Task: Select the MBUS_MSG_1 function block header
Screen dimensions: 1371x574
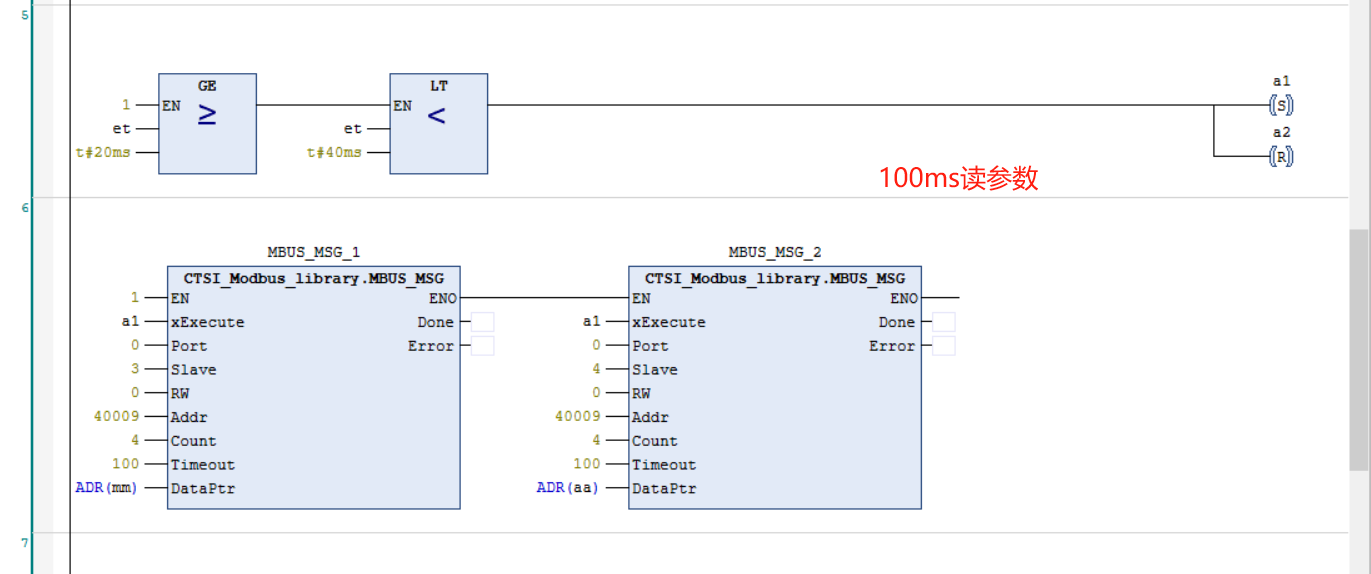Action: point(314,278)
